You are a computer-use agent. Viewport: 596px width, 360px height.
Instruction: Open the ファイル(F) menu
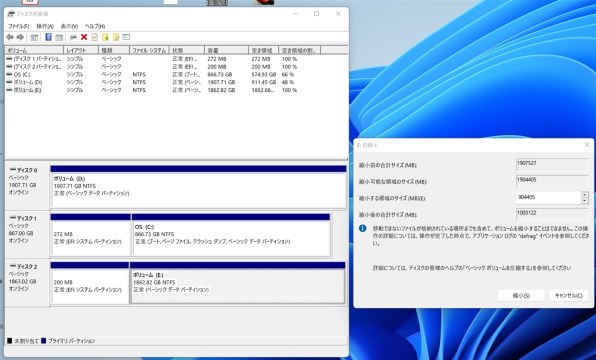pos(19,26)
